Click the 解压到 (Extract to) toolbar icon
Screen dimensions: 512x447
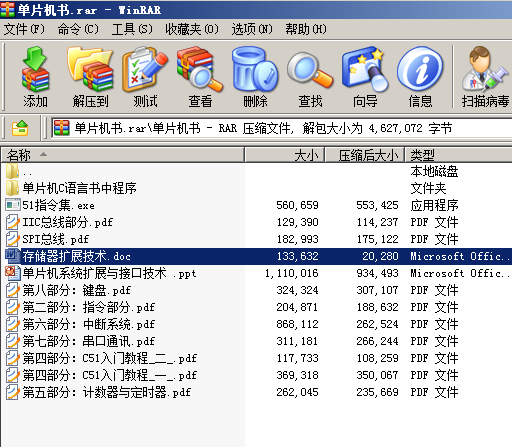click(90, 69)
